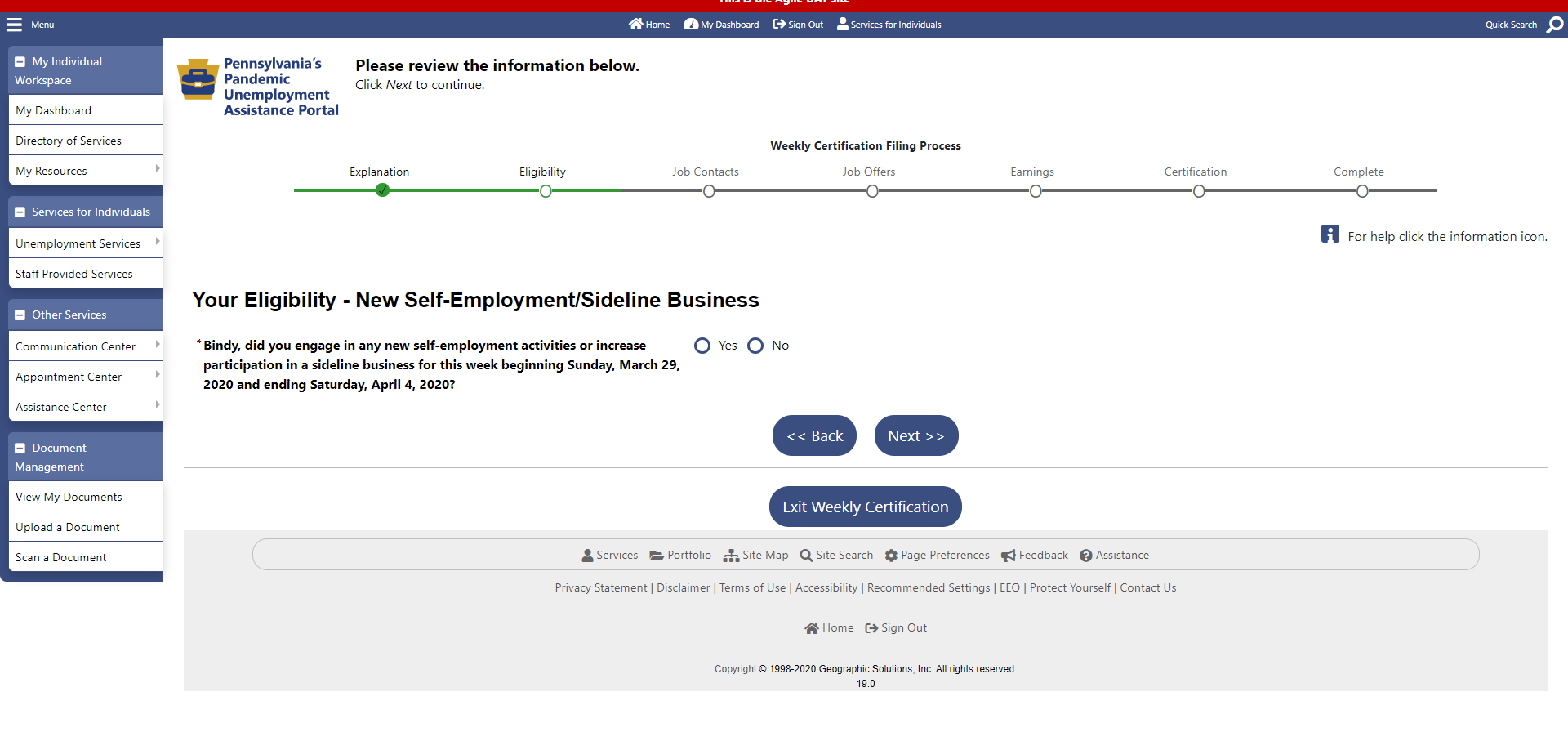Image resolution: width=1568 pixels, height=750 pixels.
Task: Click the Quick Search magnifier icon
Action: tap(1555, 25)
